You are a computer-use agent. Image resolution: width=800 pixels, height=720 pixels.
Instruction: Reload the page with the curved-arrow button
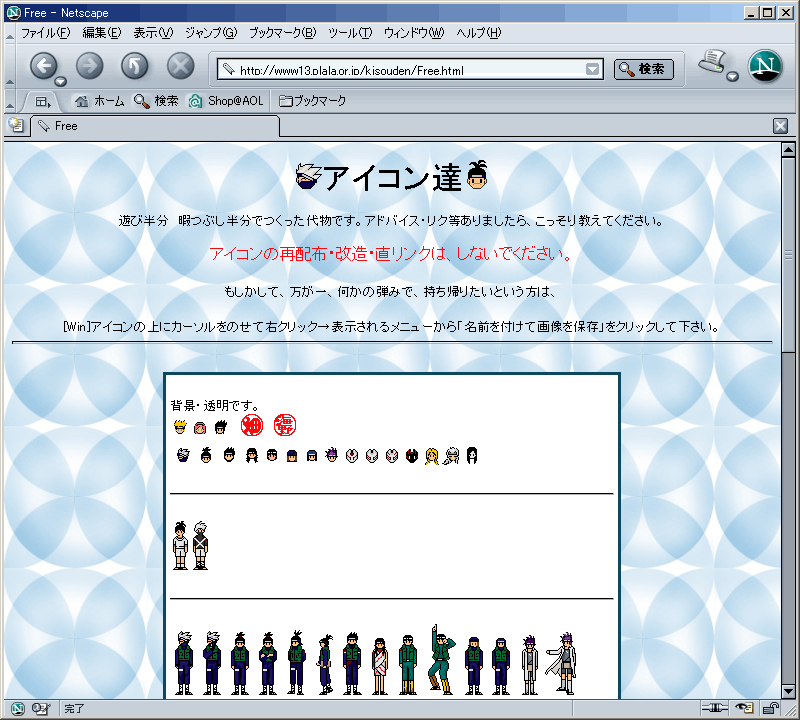135,66
